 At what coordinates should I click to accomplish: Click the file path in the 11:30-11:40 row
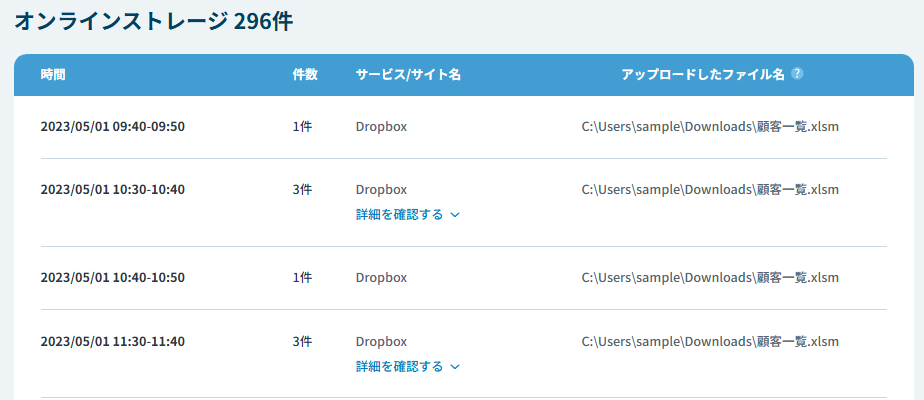point(710,342)
